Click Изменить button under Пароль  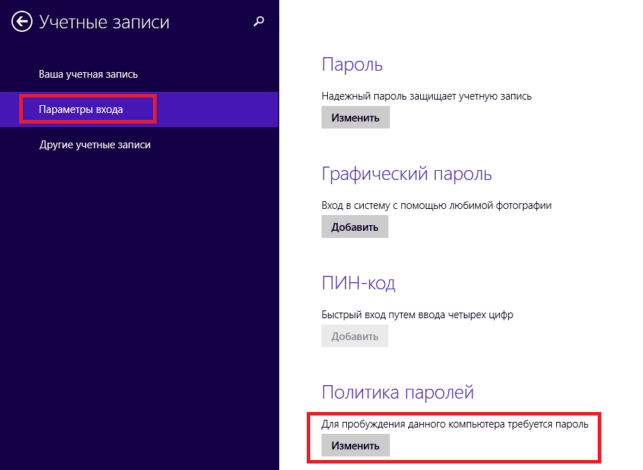point(355,118)
